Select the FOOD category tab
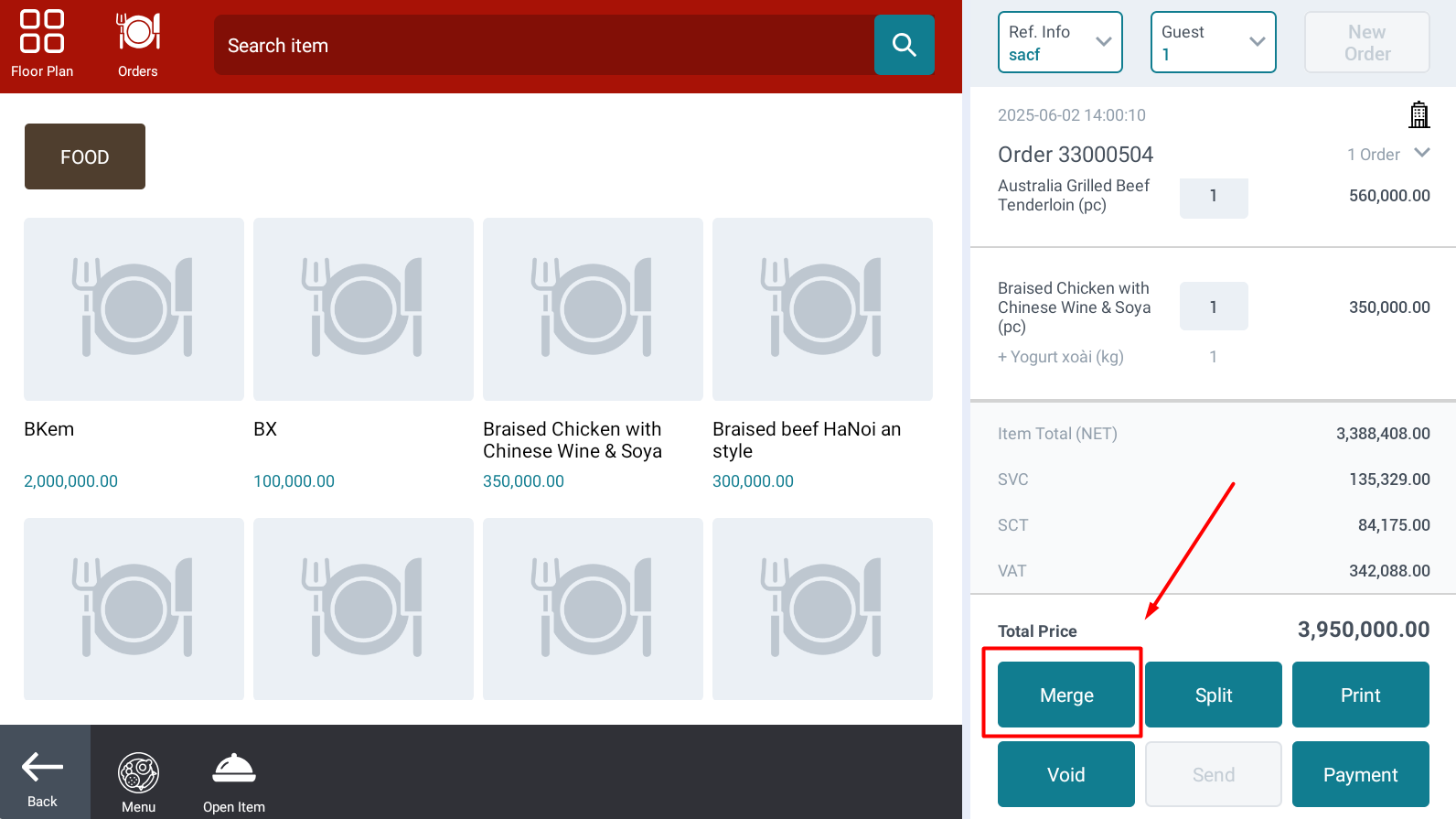 (x=85, y=156)
